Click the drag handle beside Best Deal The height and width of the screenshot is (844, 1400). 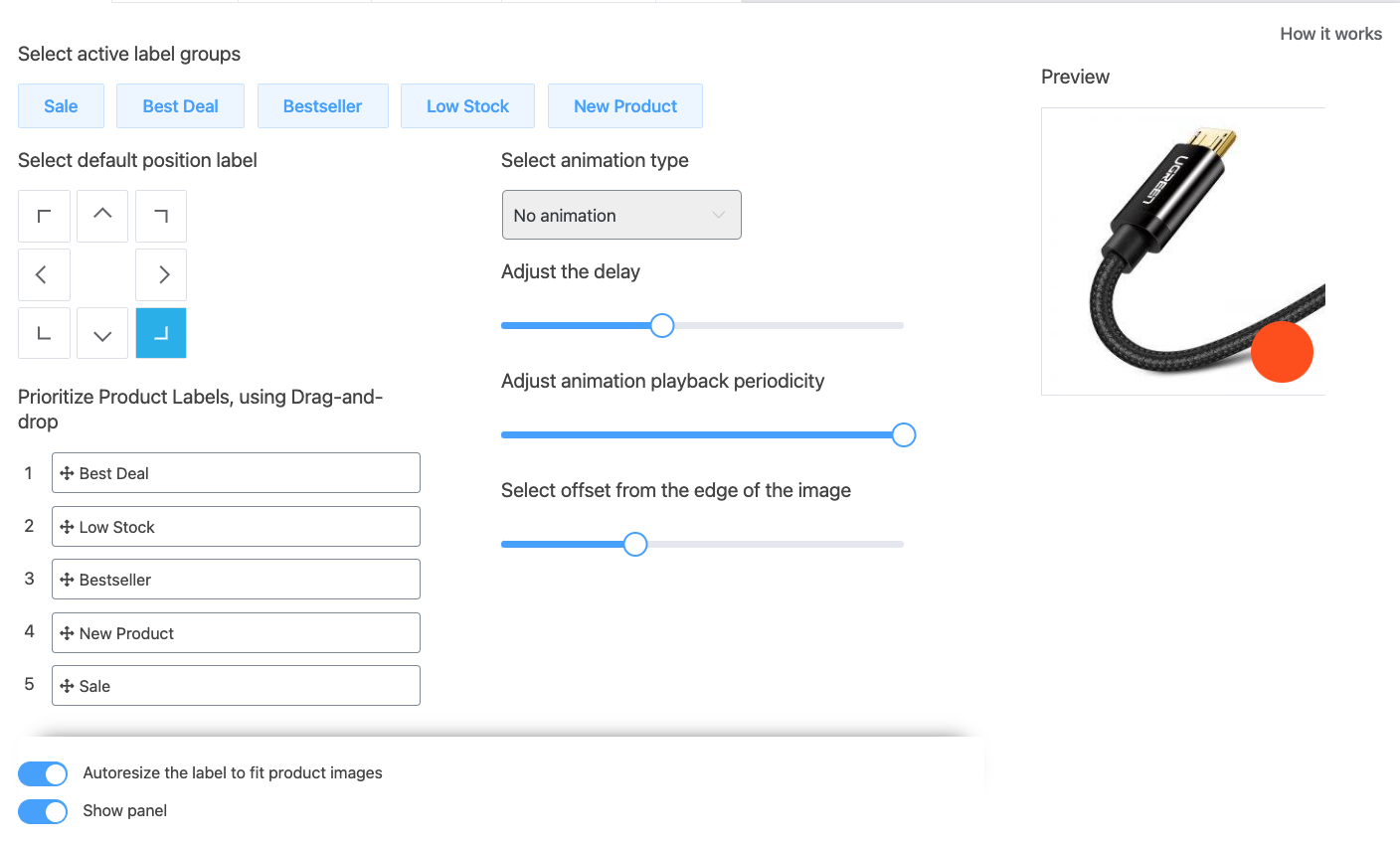pos(67,472)
